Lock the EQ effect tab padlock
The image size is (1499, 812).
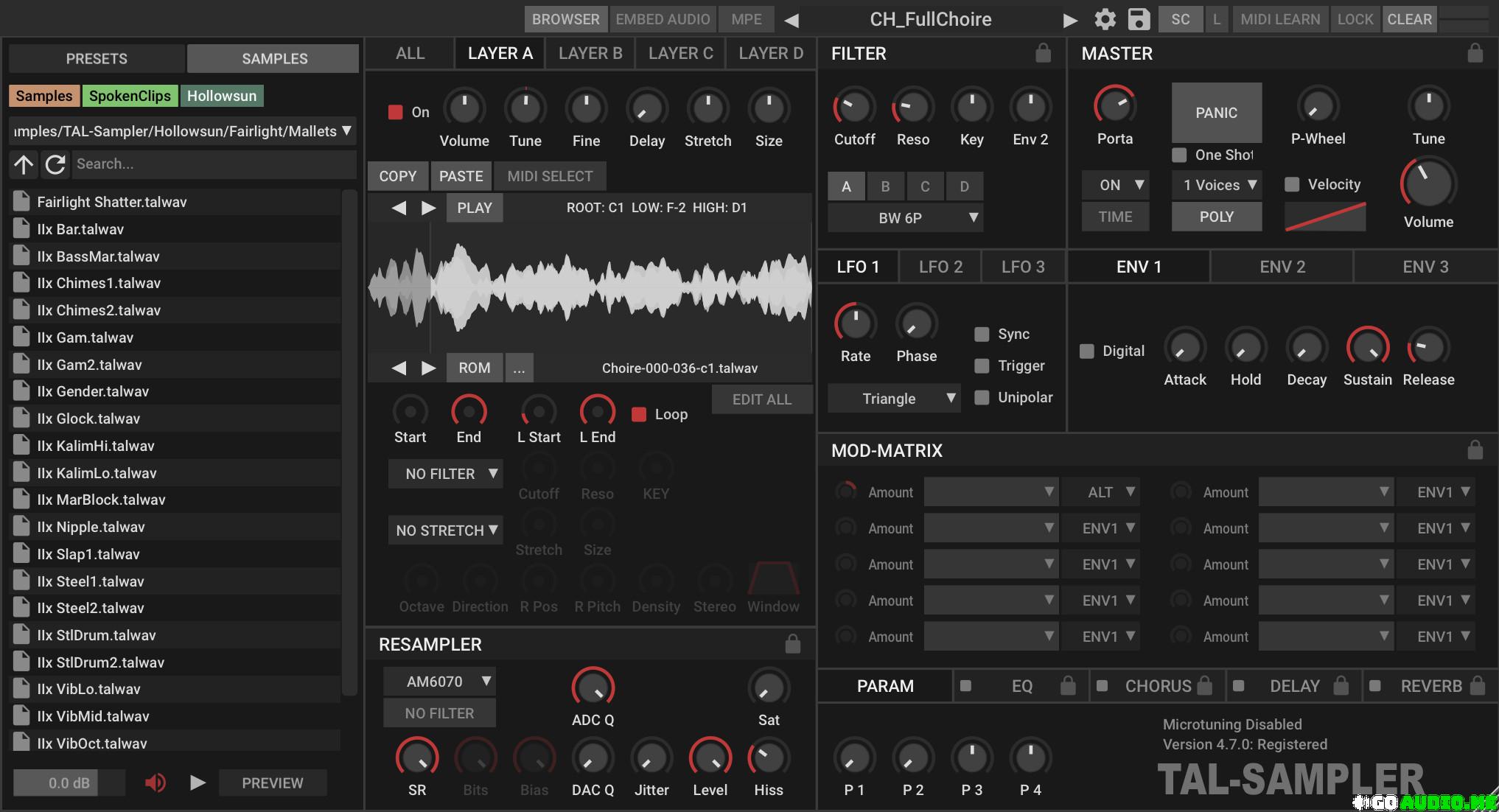[1068, 686]
